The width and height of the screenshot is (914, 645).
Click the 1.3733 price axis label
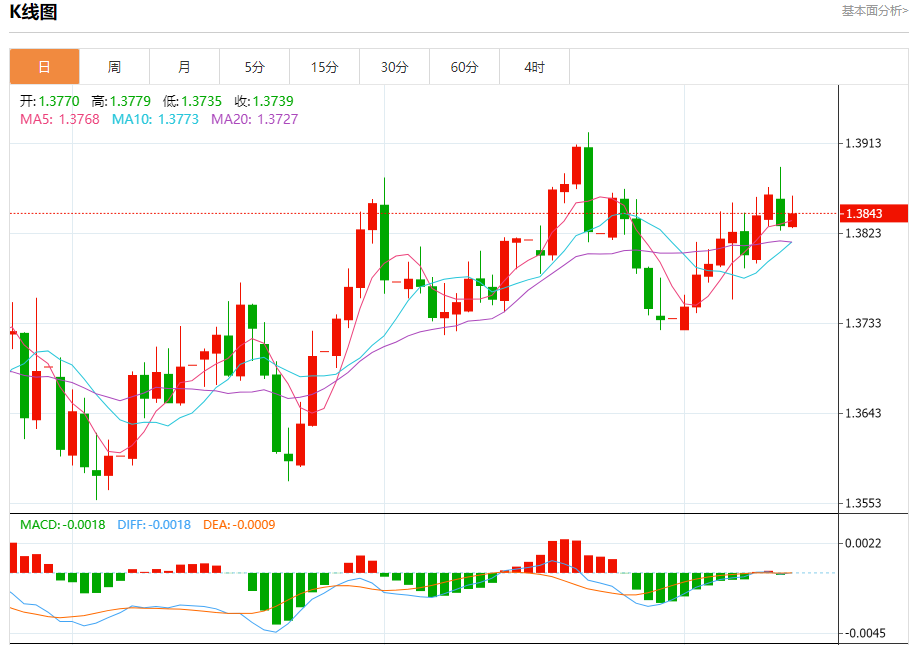pyautogui.click(x=863, y=323)
